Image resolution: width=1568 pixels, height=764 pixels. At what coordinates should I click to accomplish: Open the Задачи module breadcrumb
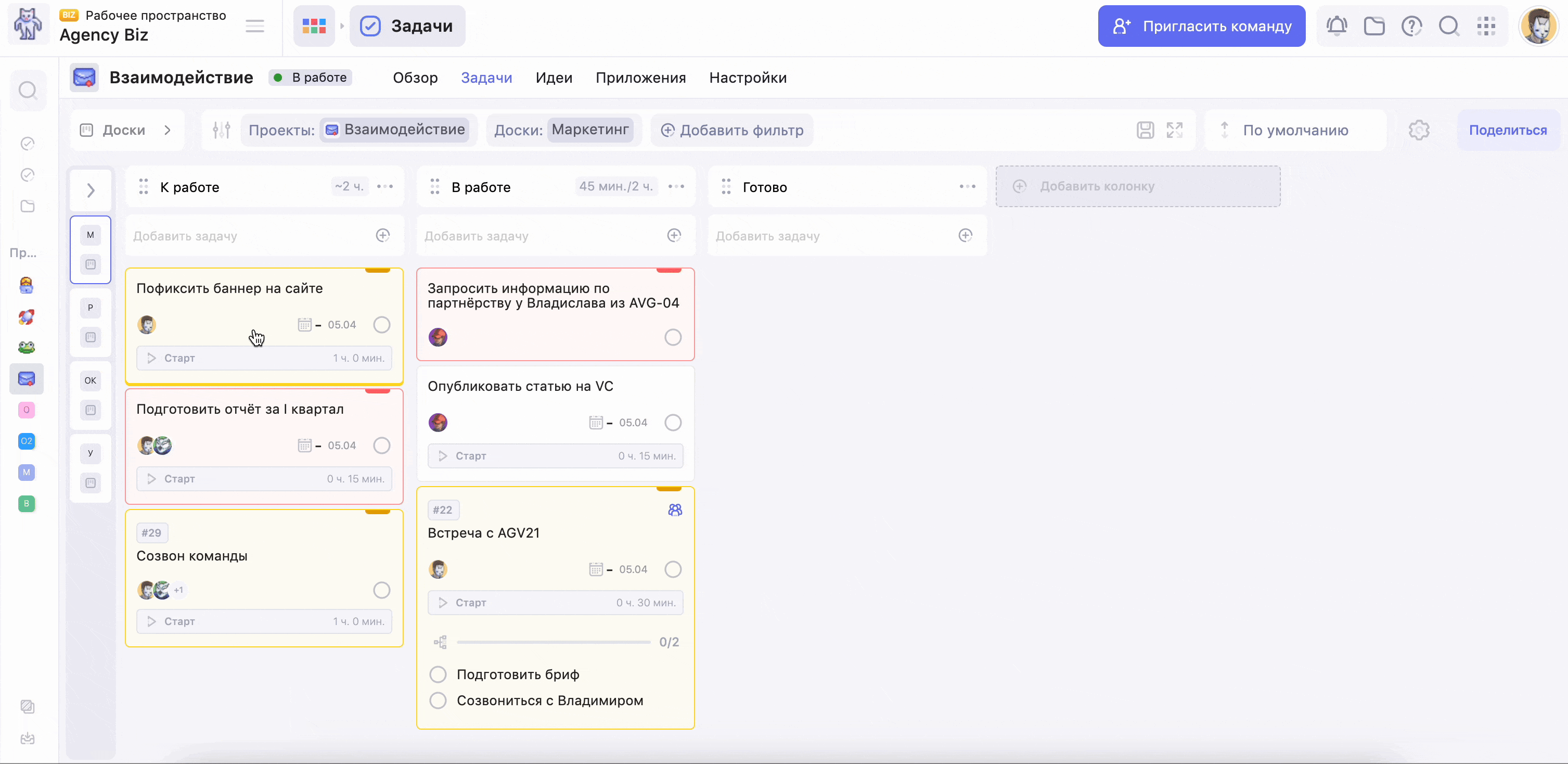tap(407, 26)
